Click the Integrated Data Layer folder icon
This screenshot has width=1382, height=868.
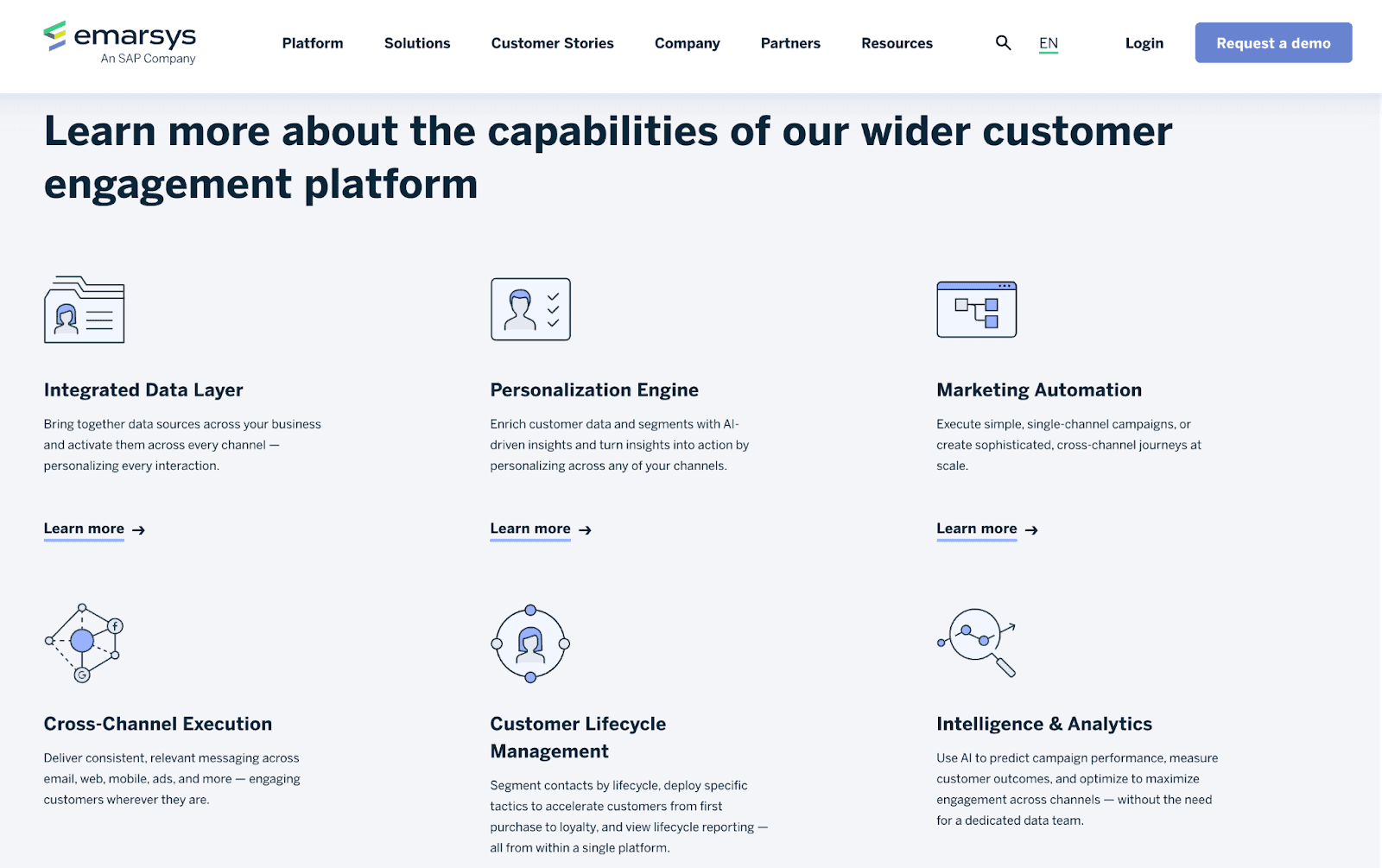(84, 309)
